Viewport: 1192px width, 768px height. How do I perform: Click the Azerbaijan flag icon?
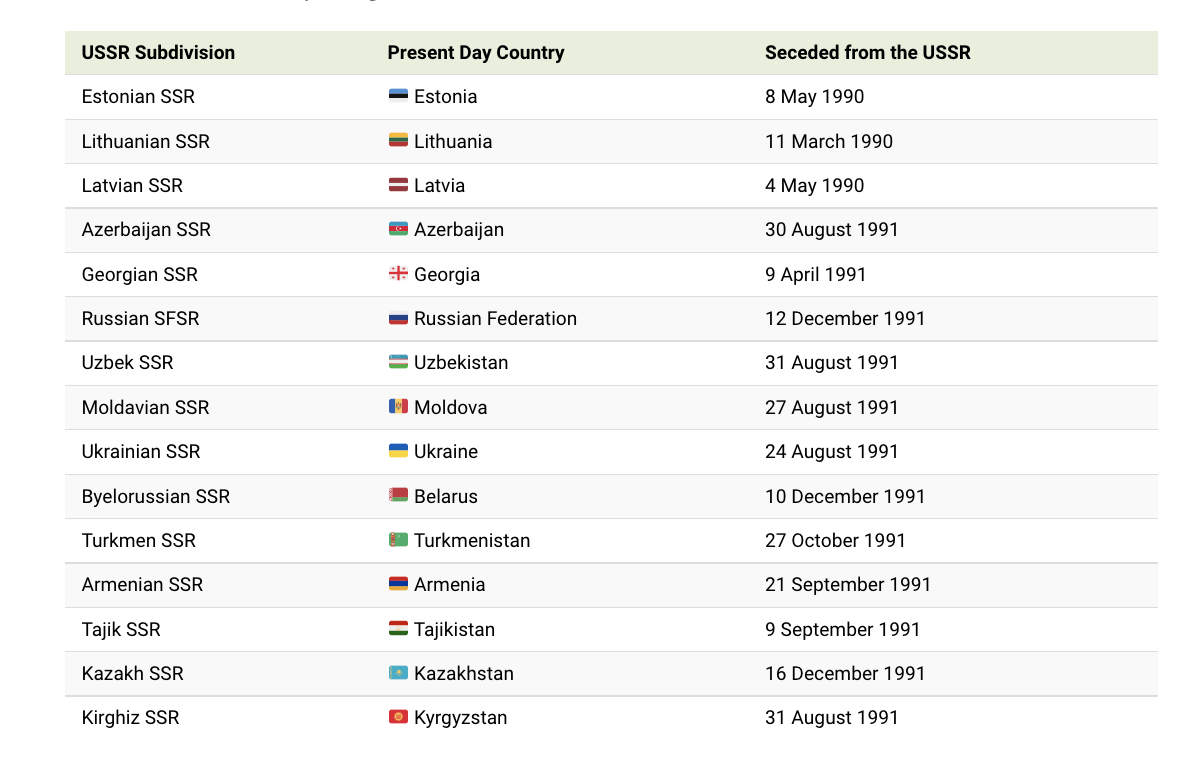[398, 229]
